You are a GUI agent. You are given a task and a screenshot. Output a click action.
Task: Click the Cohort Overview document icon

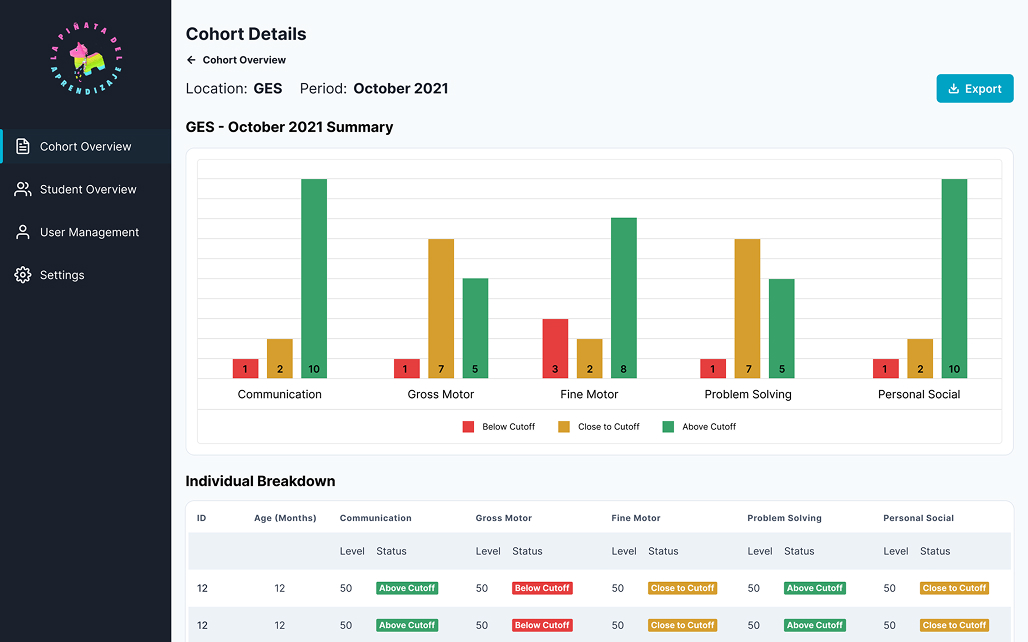tap(23, 146)
